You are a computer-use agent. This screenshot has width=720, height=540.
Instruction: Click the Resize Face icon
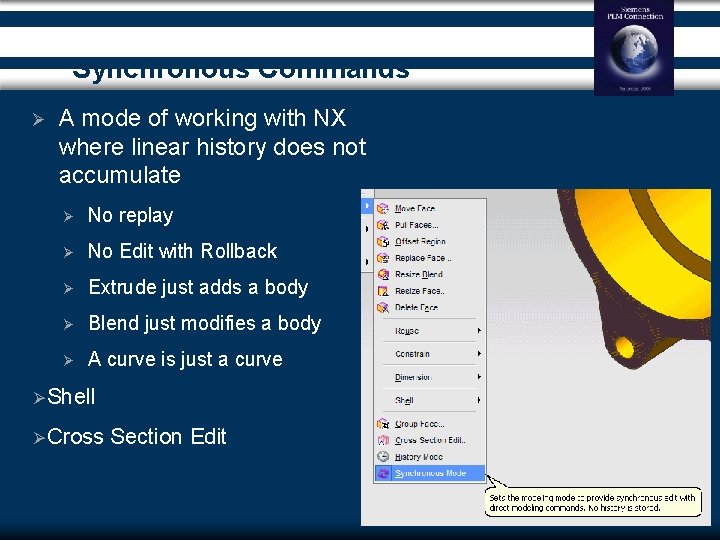[x=383, y=291]
